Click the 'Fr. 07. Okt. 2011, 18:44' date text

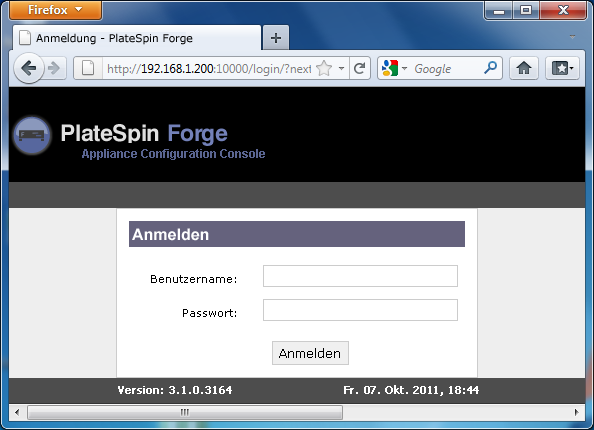pos(411,390)
